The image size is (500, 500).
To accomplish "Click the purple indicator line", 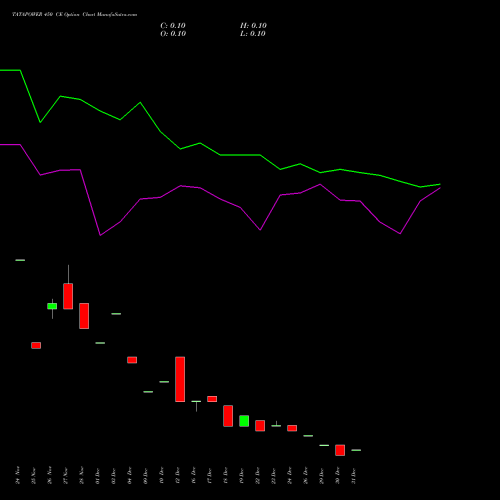I will point(220,199).
